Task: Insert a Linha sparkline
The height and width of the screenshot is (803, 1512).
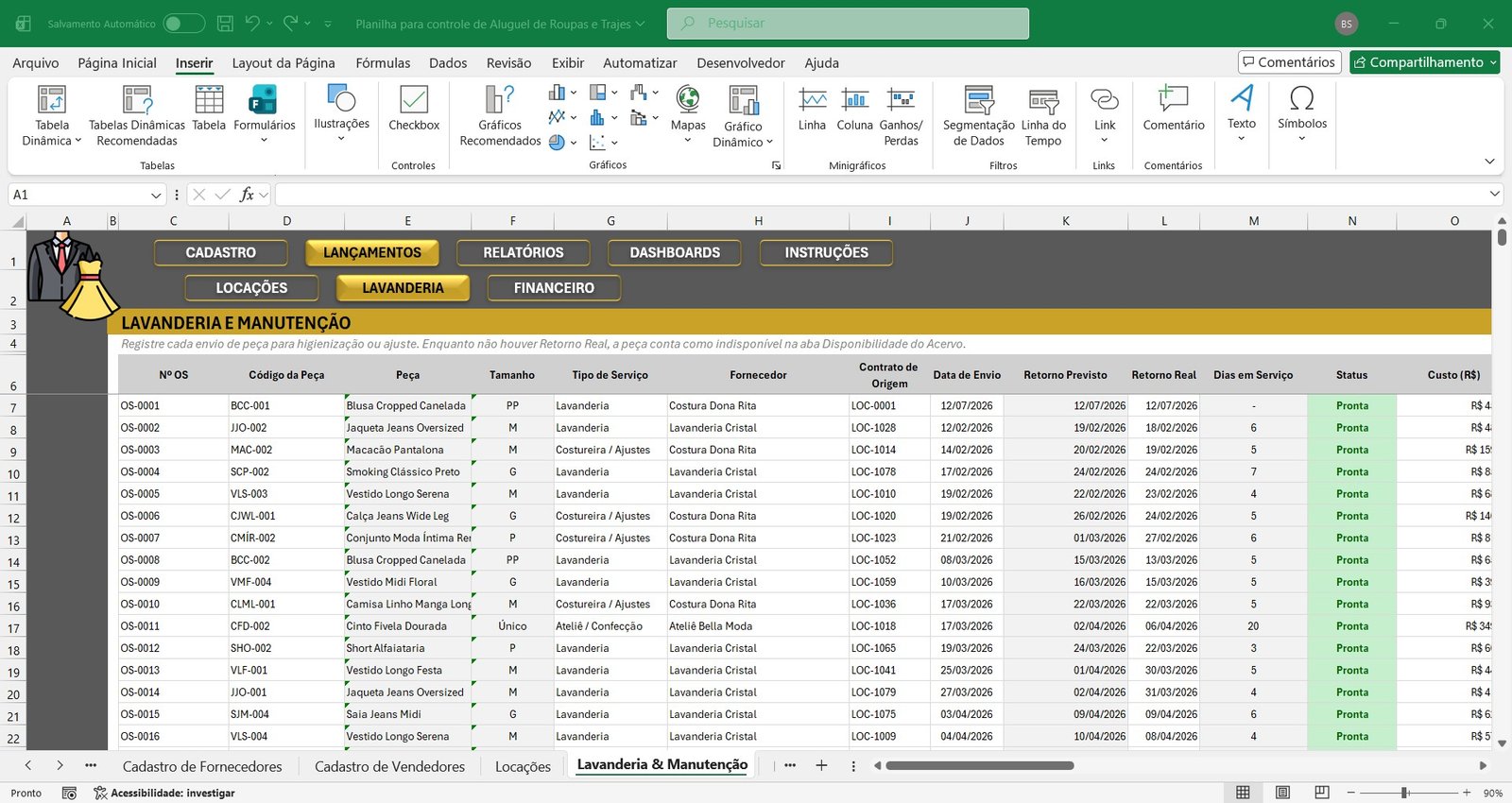Action: pyautogui.click(x=812, y=108)
